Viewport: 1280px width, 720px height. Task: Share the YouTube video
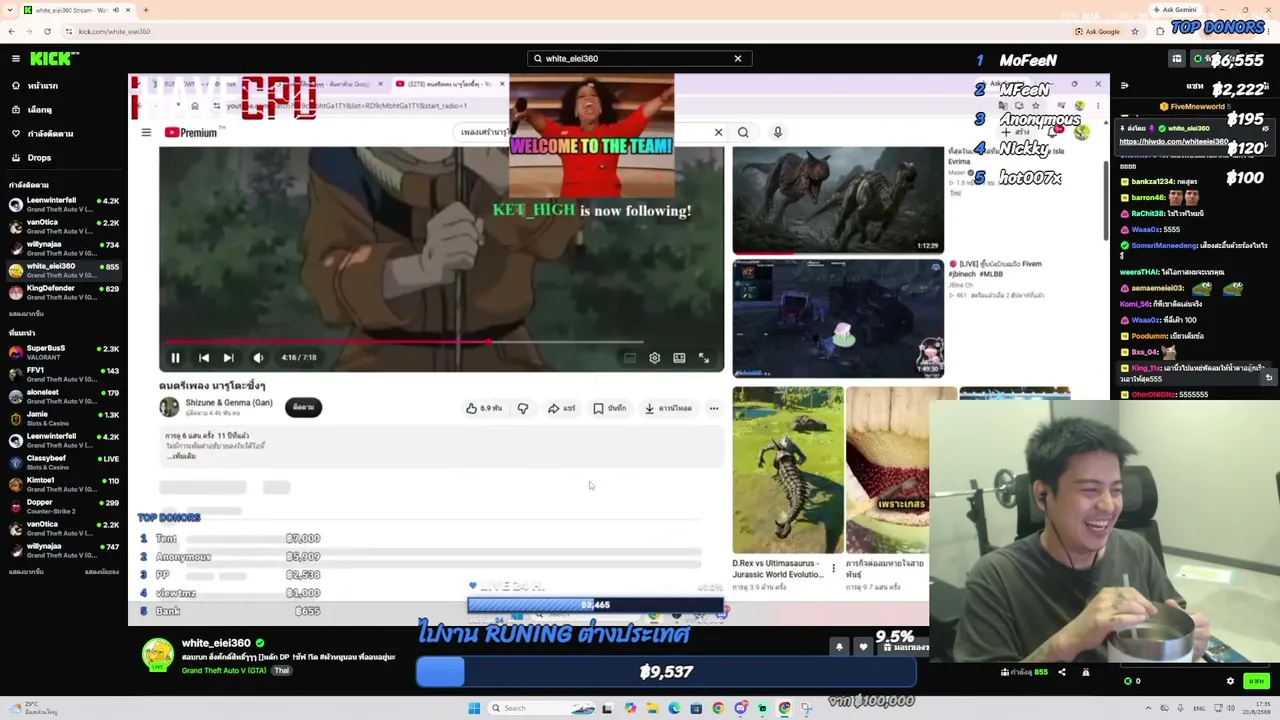pos(561,408)
